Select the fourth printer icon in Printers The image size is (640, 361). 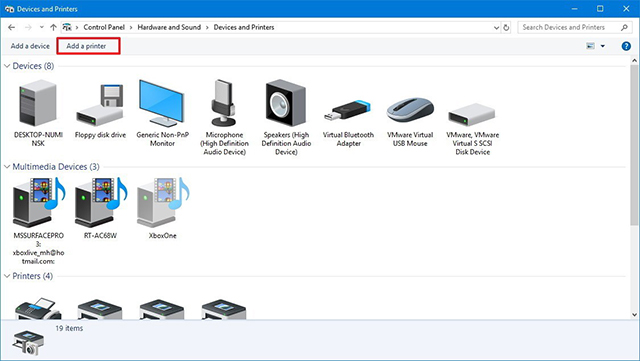224,310
